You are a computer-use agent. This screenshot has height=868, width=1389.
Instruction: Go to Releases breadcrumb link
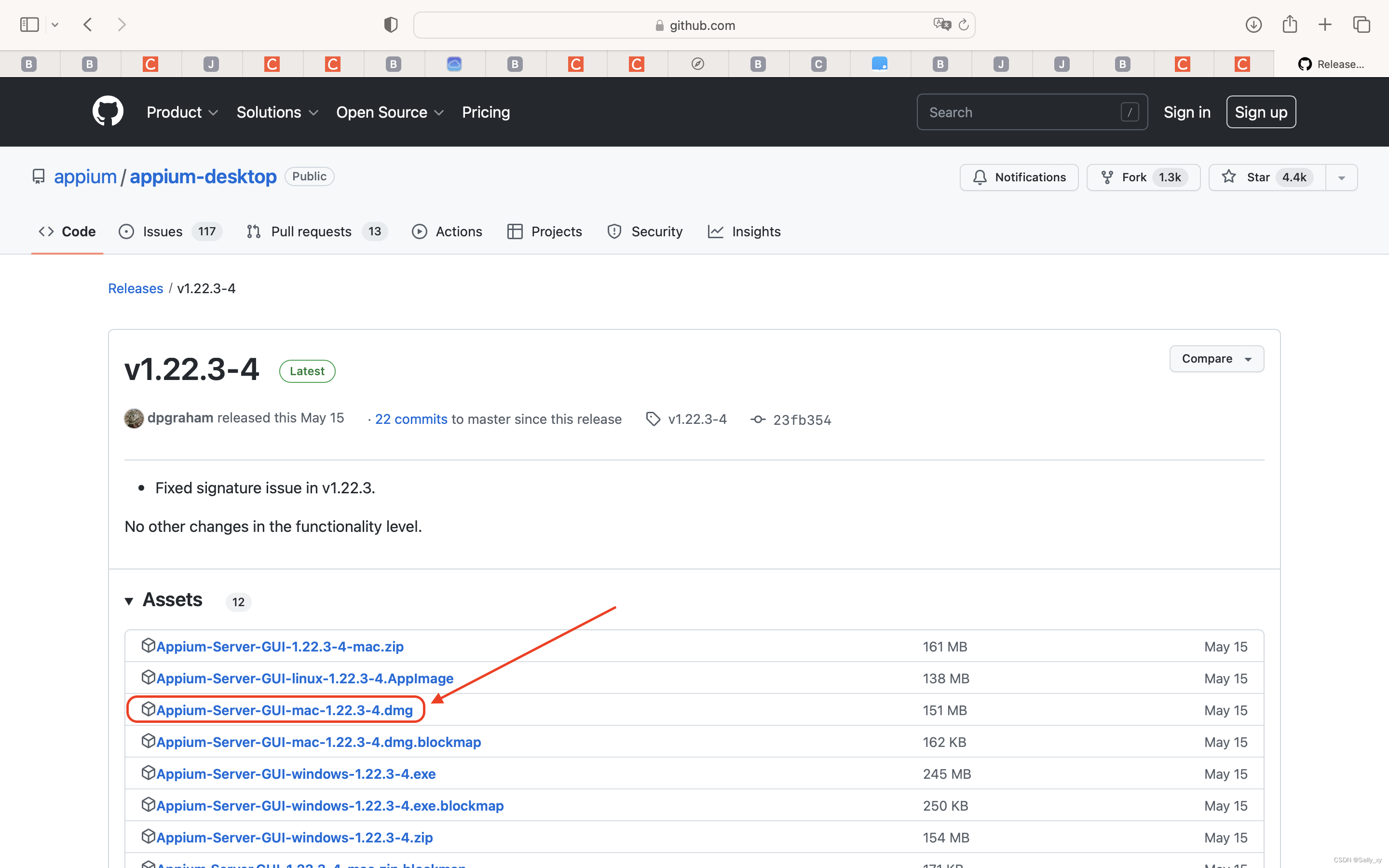click(136, 288)
